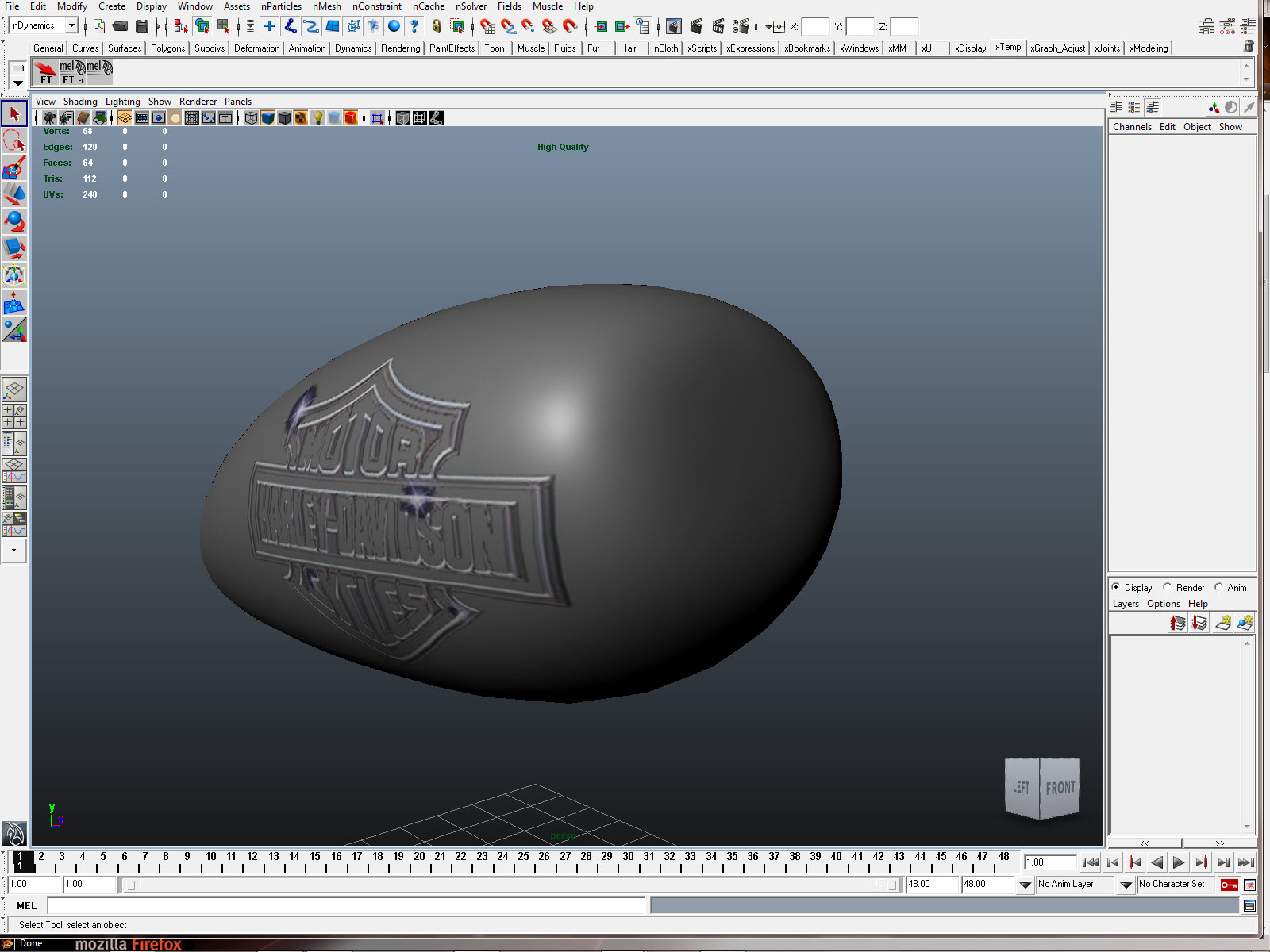This screenshot has width=1270, height=952.
Task: Click the Auto keyframe key icon
Action: pos(1229,885)
